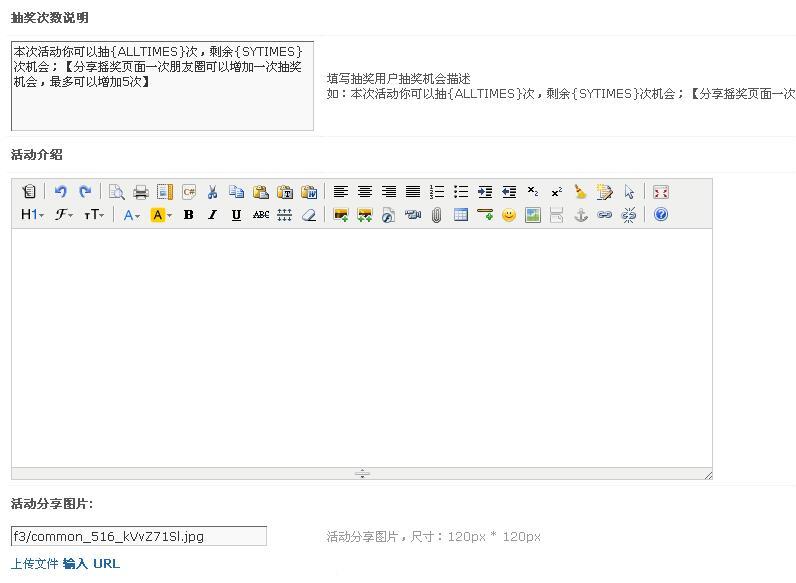Click the Print icon in editor toolbar
The image size is (796, 583).
(x=141, y=192)
